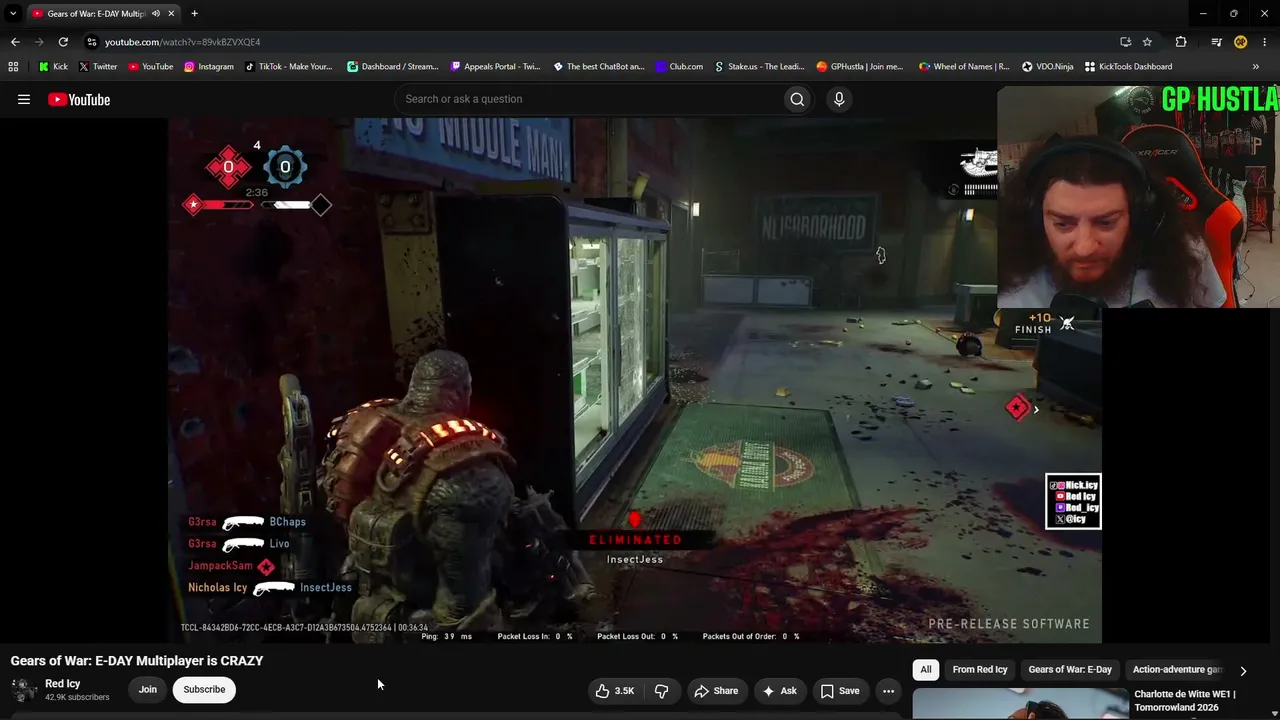Open the install app icon in address bar

(x=1125, y=42)
